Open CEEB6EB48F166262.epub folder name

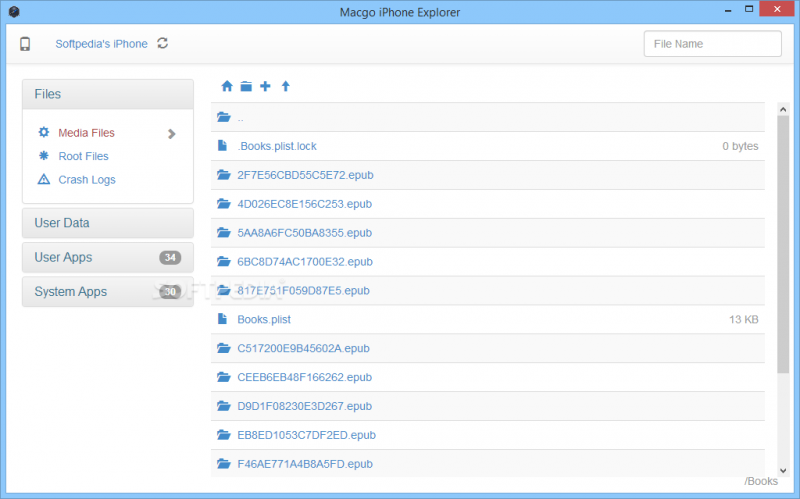[305, 377]
